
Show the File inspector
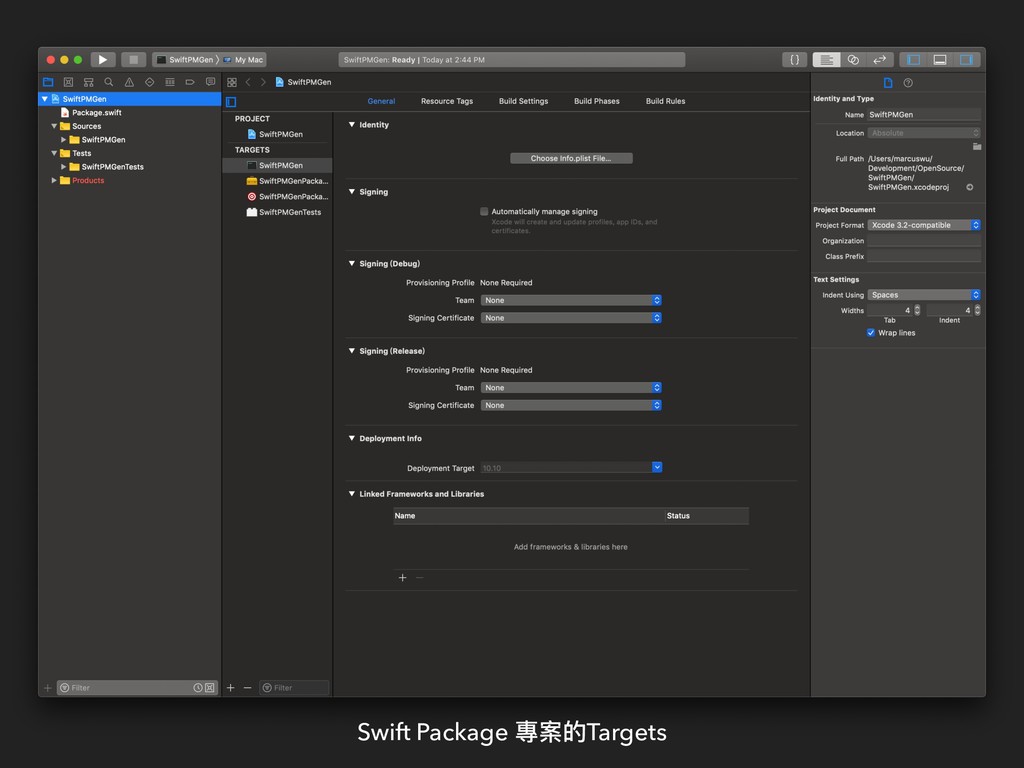click(x=888, y=83)
